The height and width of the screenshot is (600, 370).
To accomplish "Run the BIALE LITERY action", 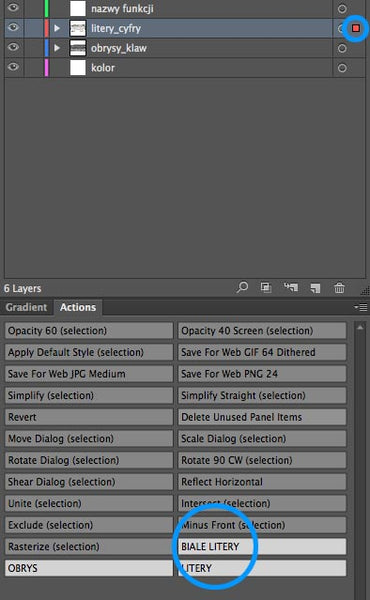I will (x=262, y=546).
